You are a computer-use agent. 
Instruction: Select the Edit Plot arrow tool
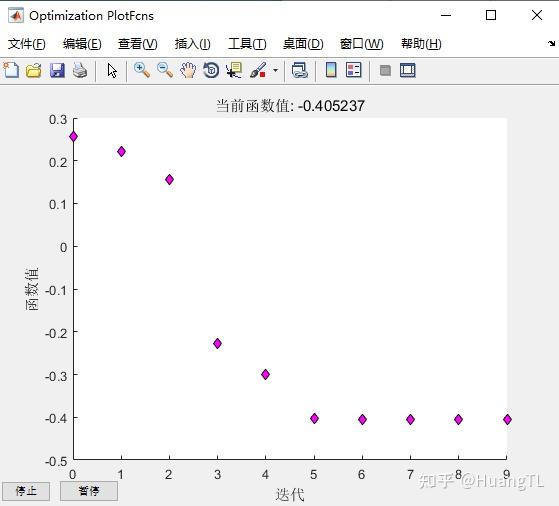pos(112,70)
